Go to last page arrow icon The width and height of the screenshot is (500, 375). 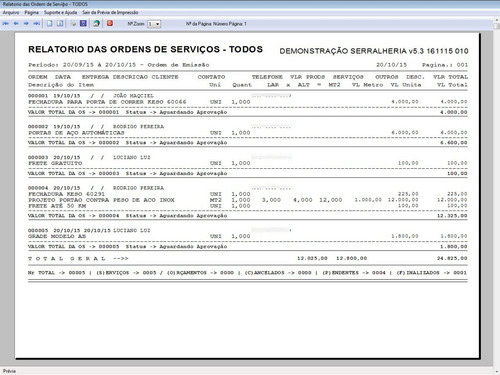coord(37,24)
